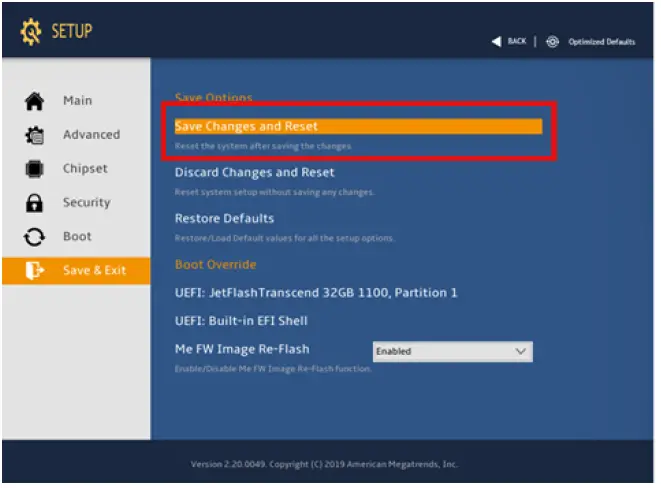The height and width of the screenshot is (488, 661).
Task: Choose Discard Changes and Reset
Action: [x=255, y=172]
